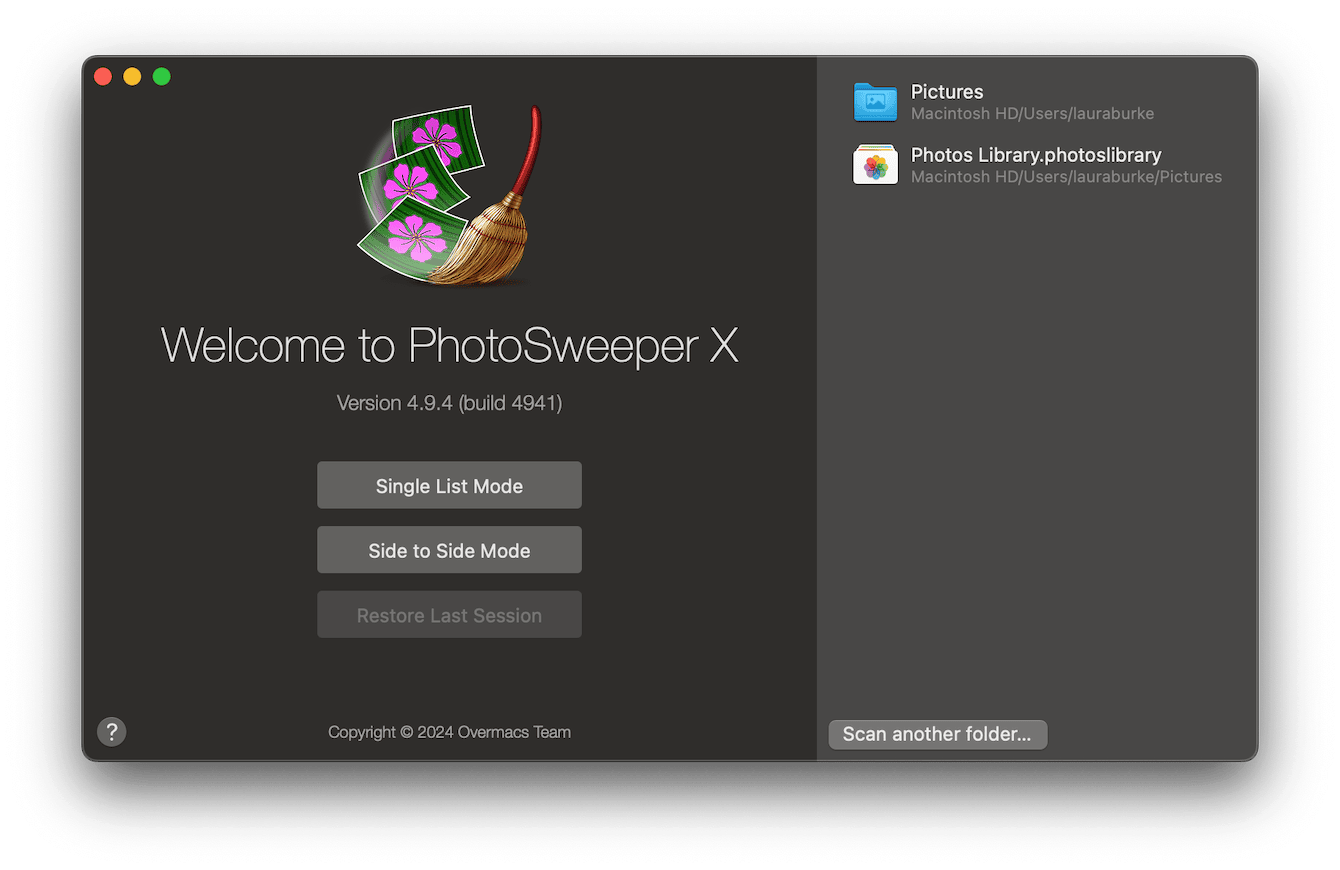Click the Pictures folder icon

(875, 102)
